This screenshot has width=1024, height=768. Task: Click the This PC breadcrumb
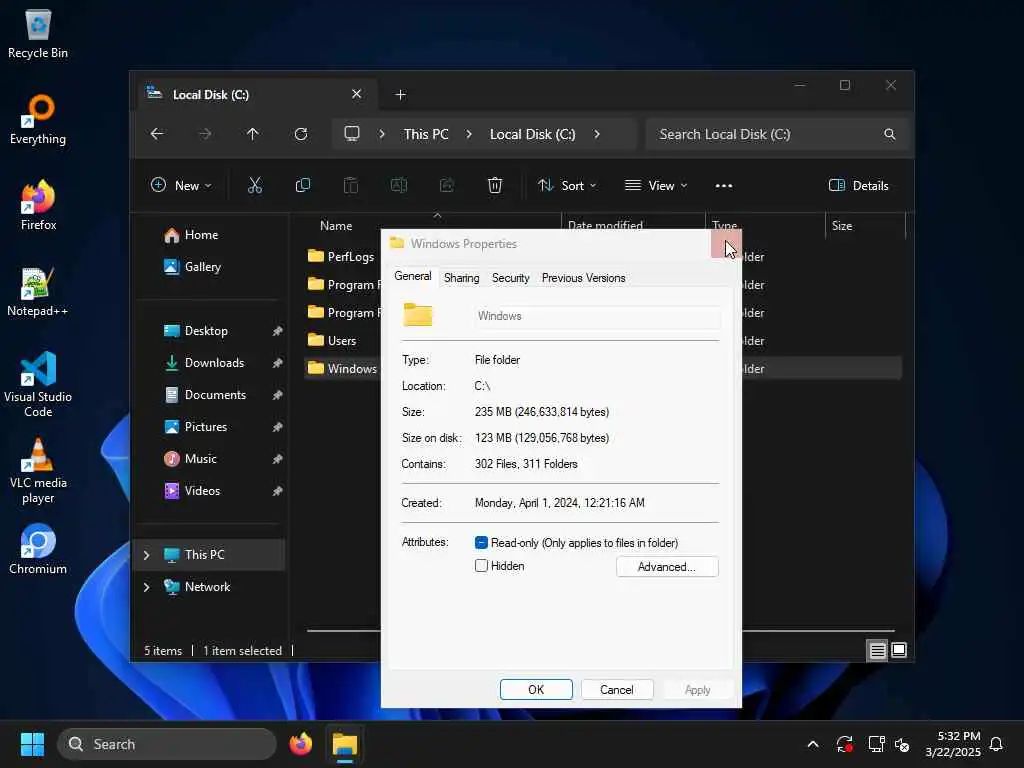[426, 134]
